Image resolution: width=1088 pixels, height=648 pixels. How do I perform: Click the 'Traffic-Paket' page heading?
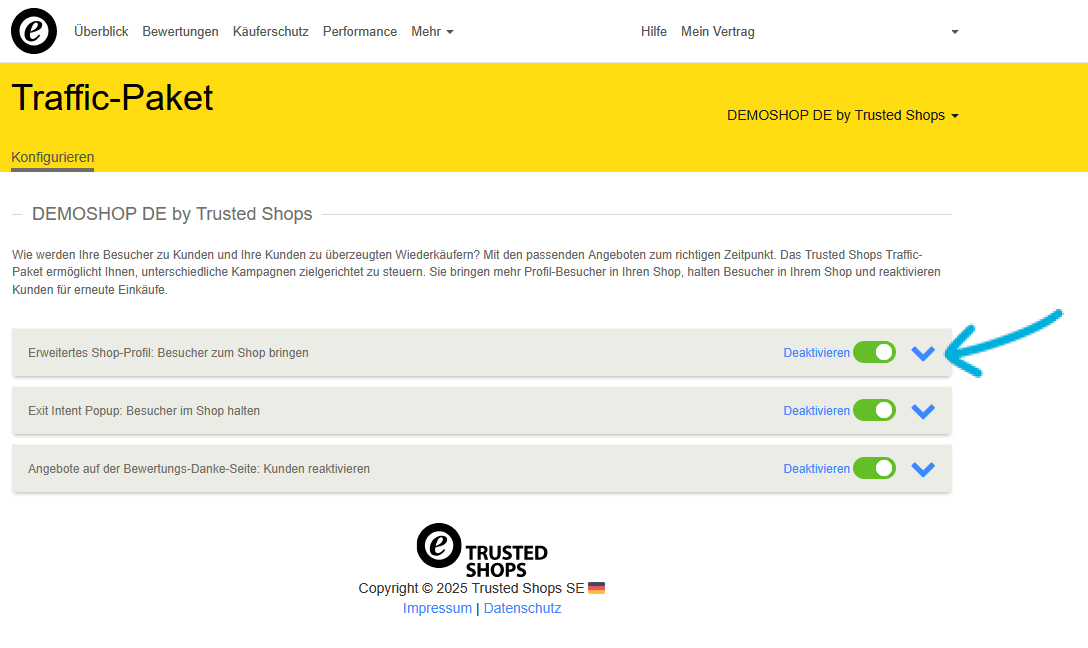click(112, 97)
